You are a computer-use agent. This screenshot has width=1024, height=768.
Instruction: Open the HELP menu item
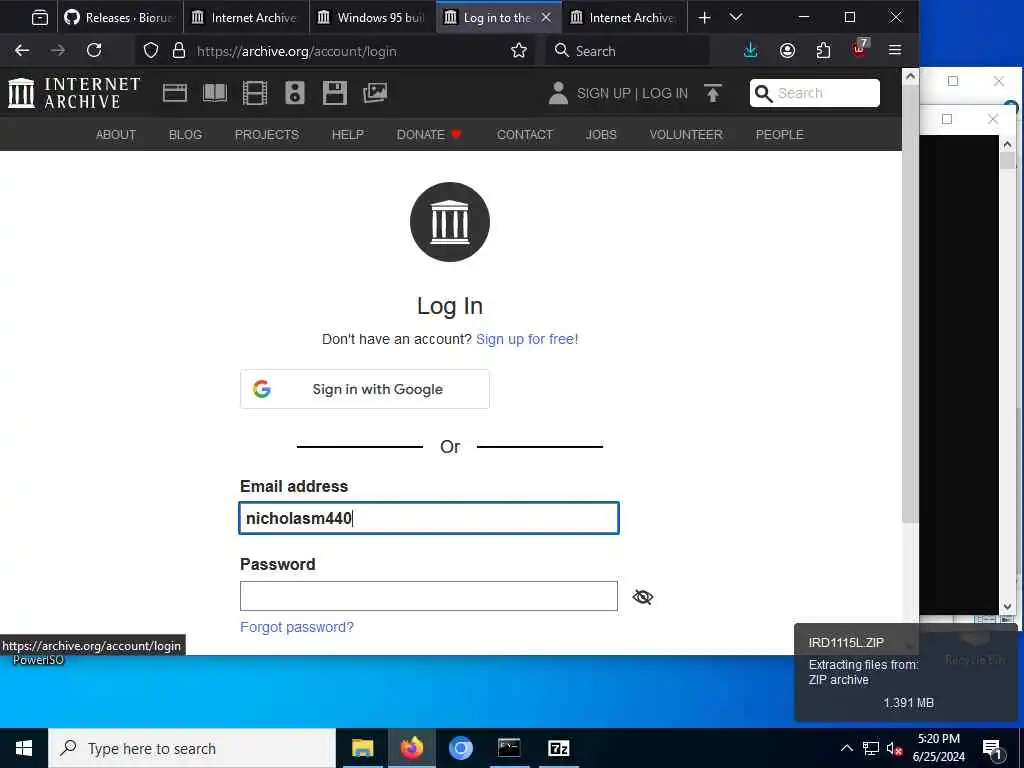pyautogui.click(x=347, y=135)
